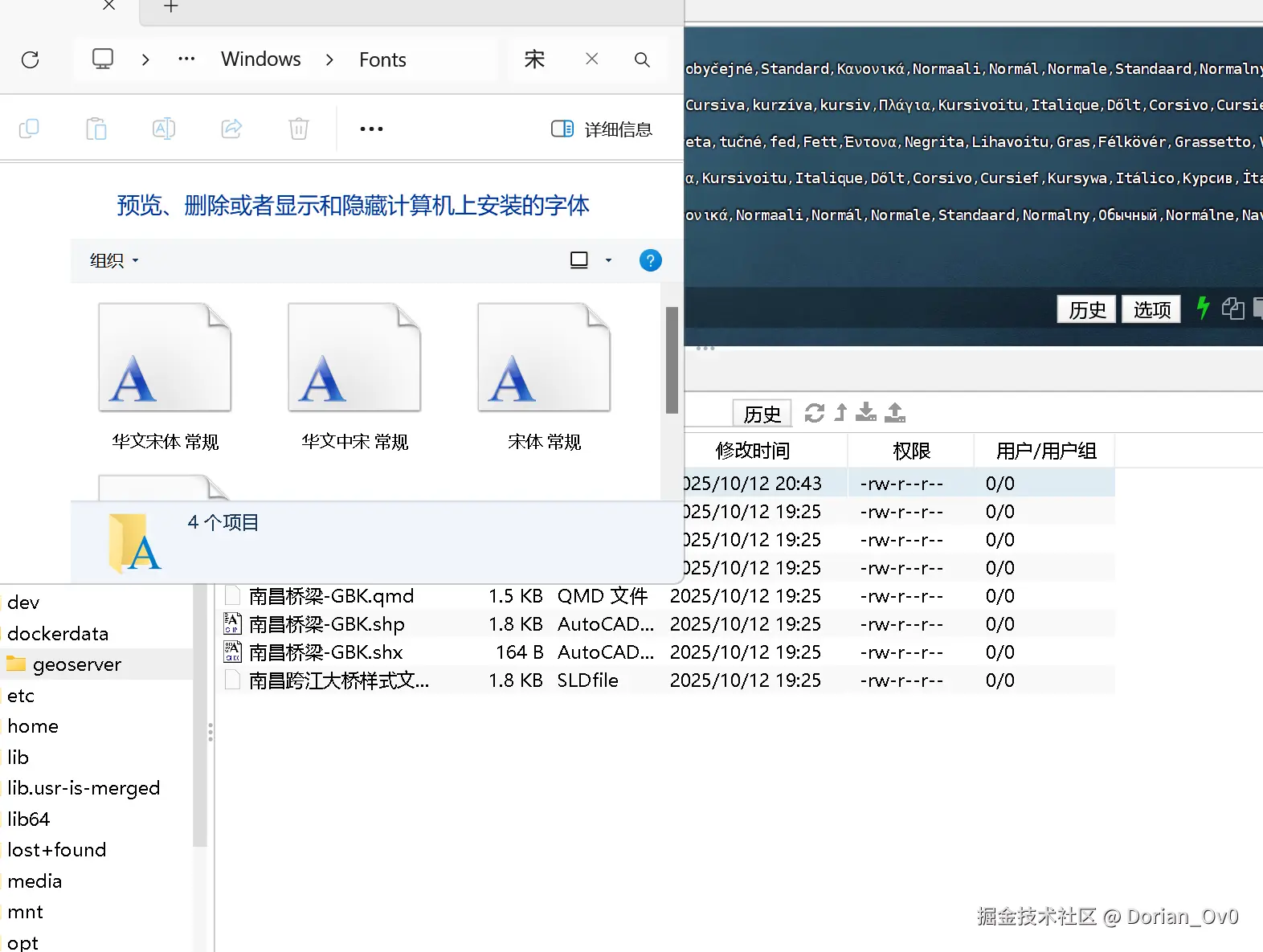Viewport: 1263px width, 952px height.
Task: Select the geoserver folder in the tree
Action: pyautogui.click(x=77, y=664)
